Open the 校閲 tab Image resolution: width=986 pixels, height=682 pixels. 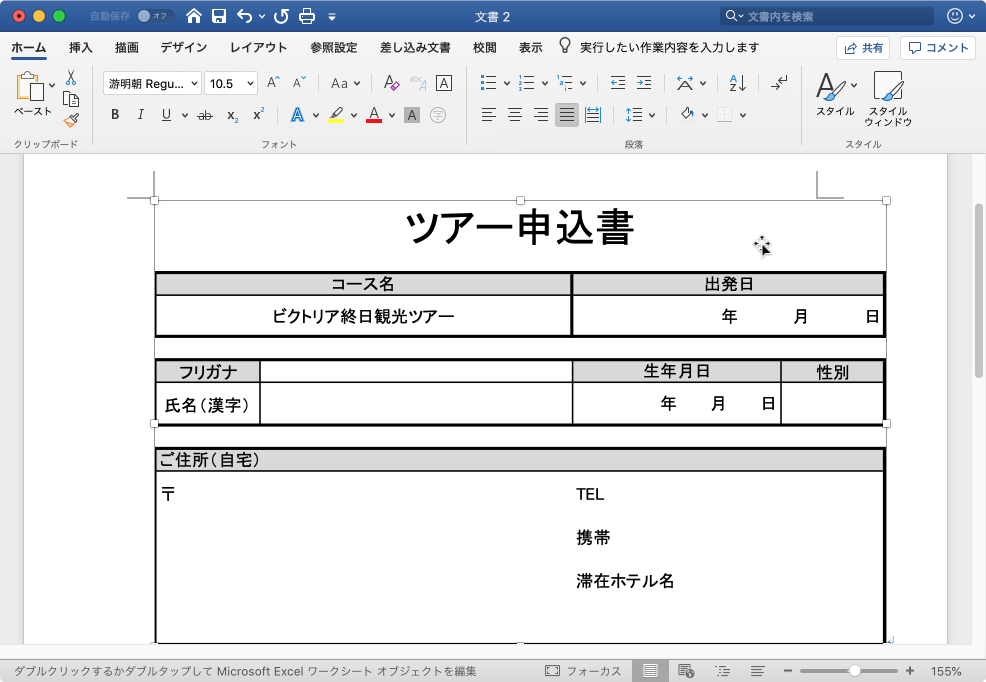pos(485,47)
